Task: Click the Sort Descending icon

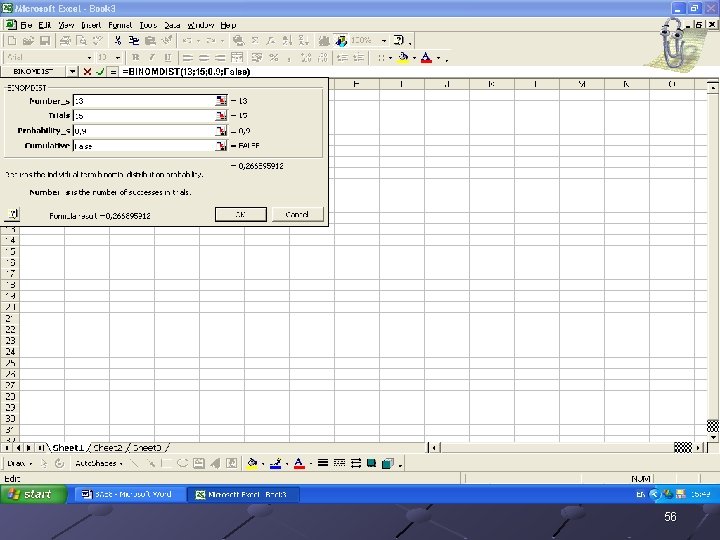Action: [303, 41]
